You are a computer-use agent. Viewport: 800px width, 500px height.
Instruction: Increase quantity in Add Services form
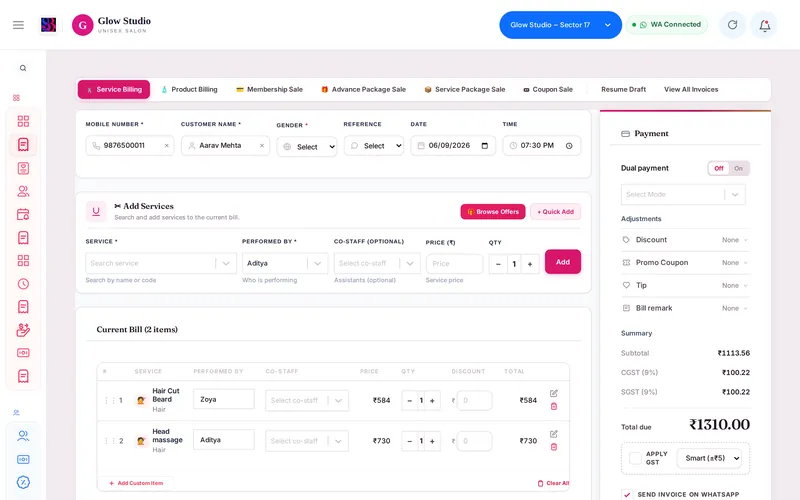point(530,264)
